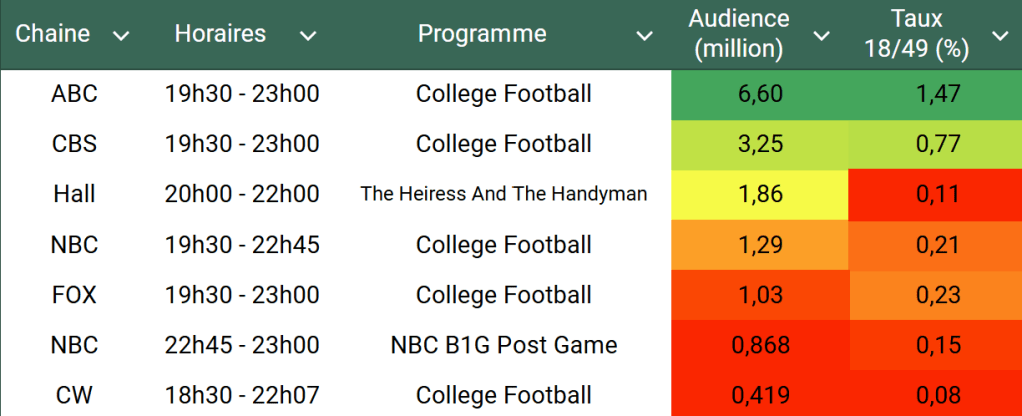Click the 20h00 - 22h00 time cell
1022x416 pixels.
click(x=242, y=194)
